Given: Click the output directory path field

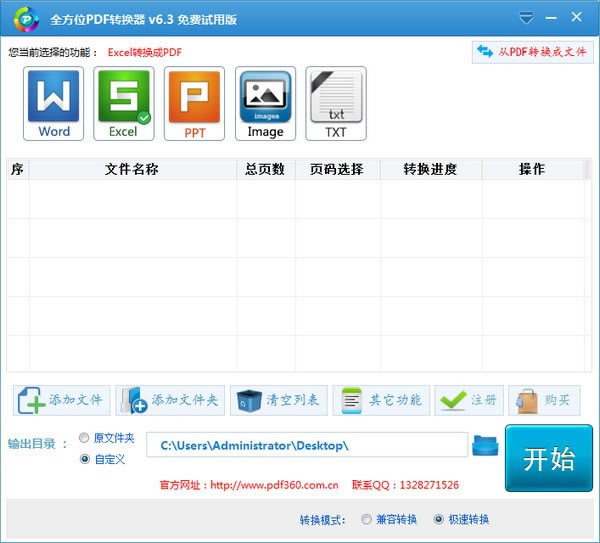Looking at the screenshot, I should coord(306,445).
